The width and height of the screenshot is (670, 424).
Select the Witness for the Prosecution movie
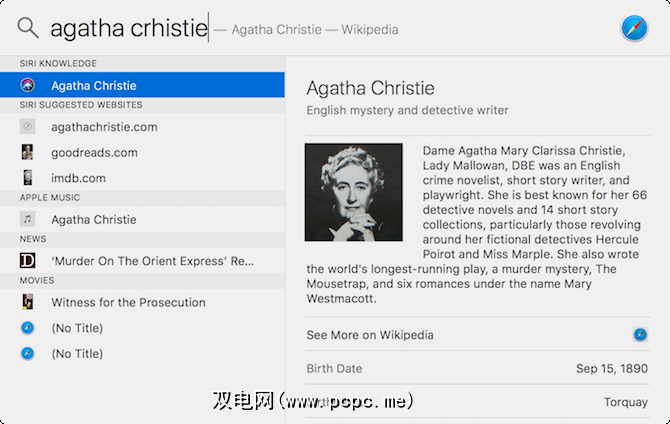coord(128,302)
